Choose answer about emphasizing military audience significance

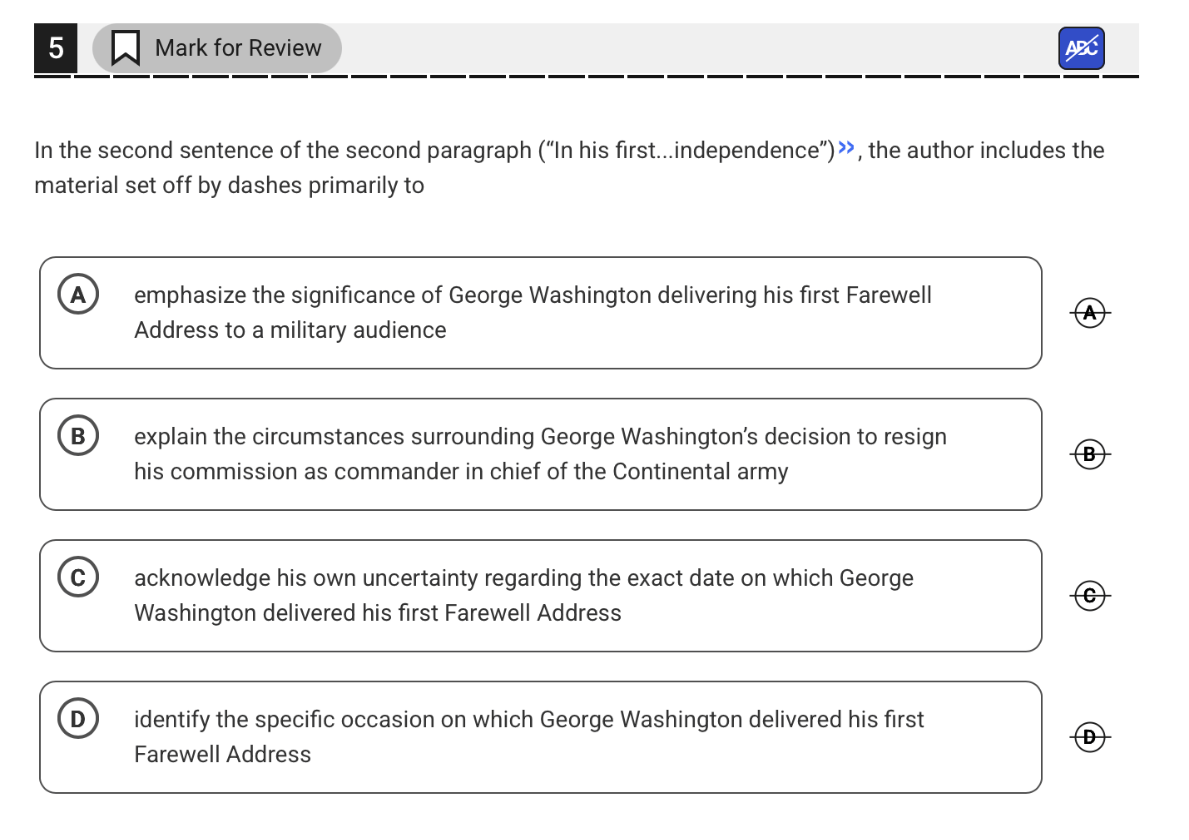541,313
